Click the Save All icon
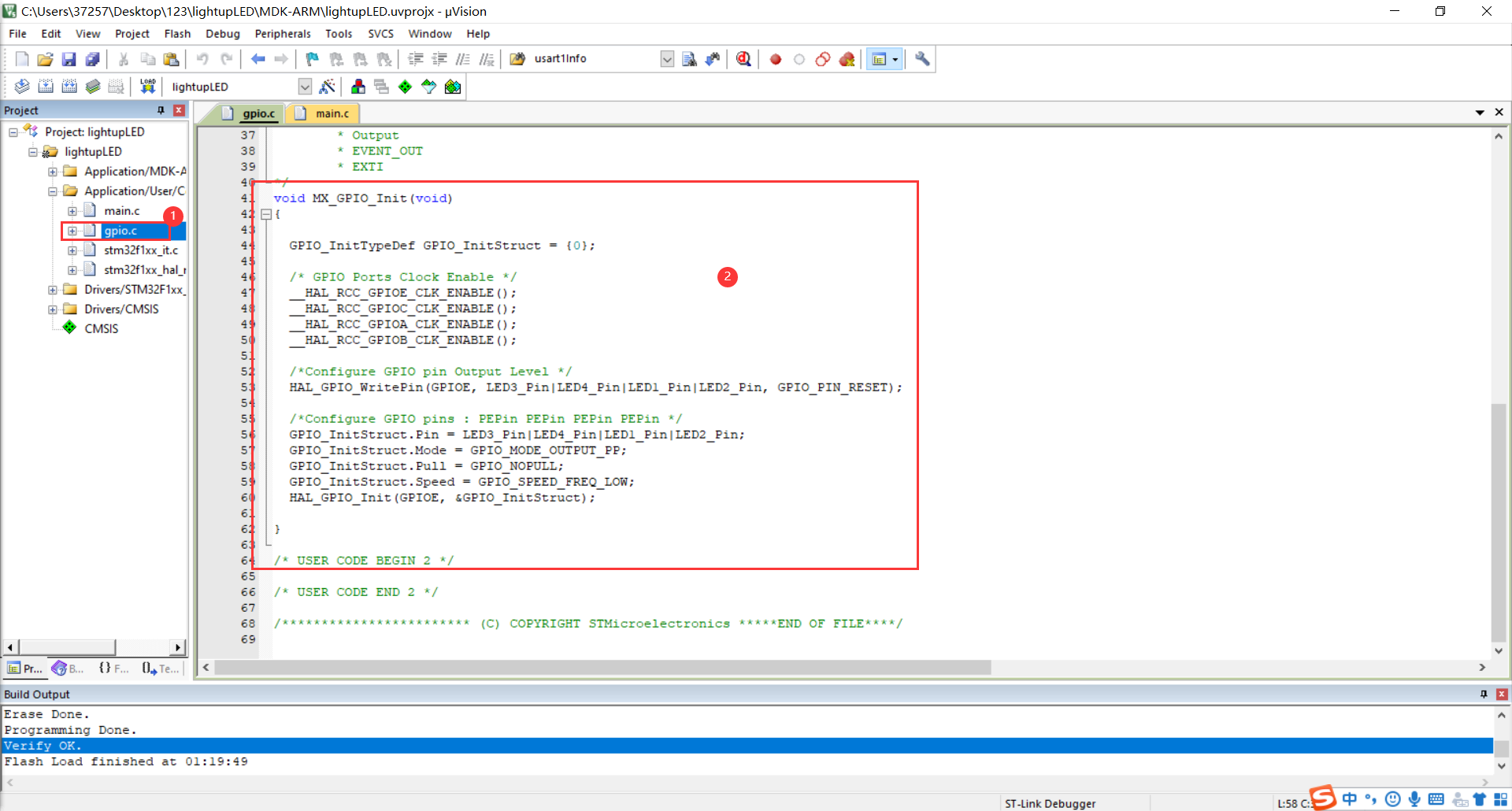1512x811 pixels. (93, 59)
